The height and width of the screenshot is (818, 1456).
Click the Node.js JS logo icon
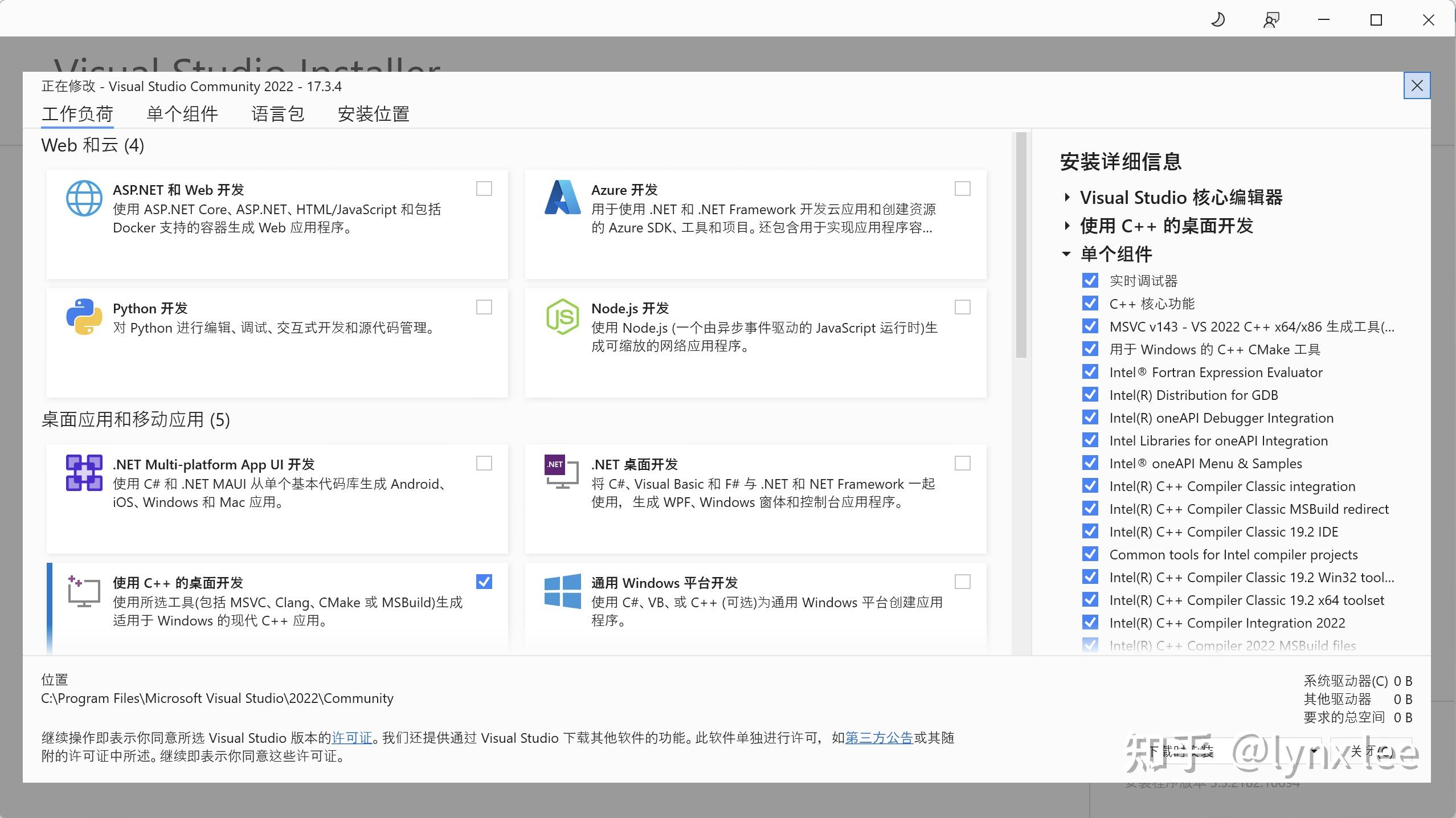(x=562, y=316)
